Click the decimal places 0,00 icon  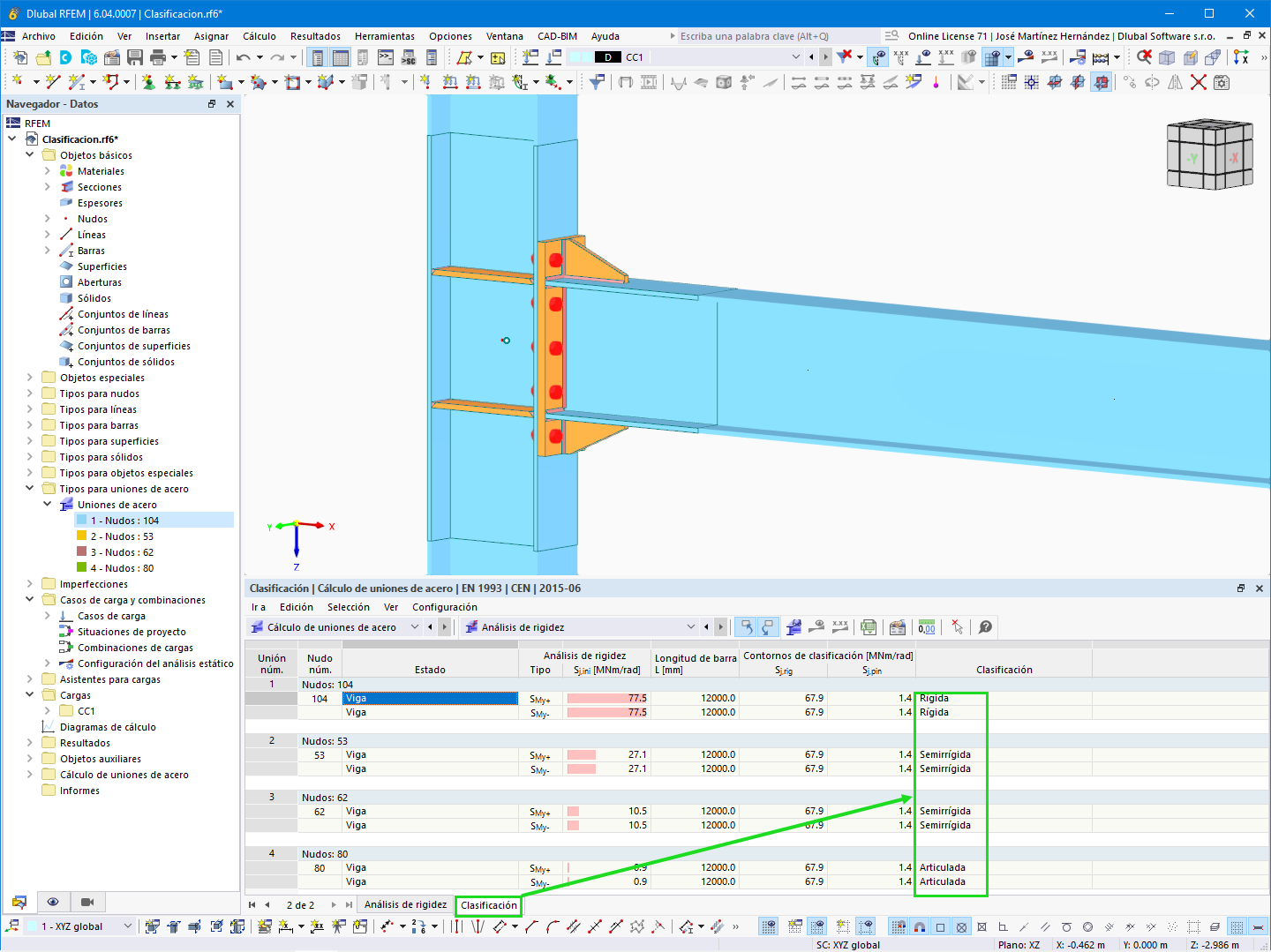(927, 627)
